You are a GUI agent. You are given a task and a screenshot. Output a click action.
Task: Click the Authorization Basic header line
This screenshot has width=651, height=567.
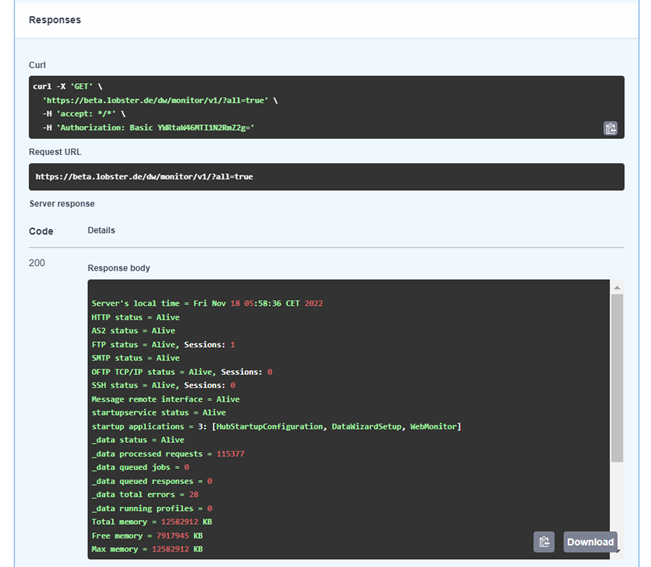[x=148, y=127]
